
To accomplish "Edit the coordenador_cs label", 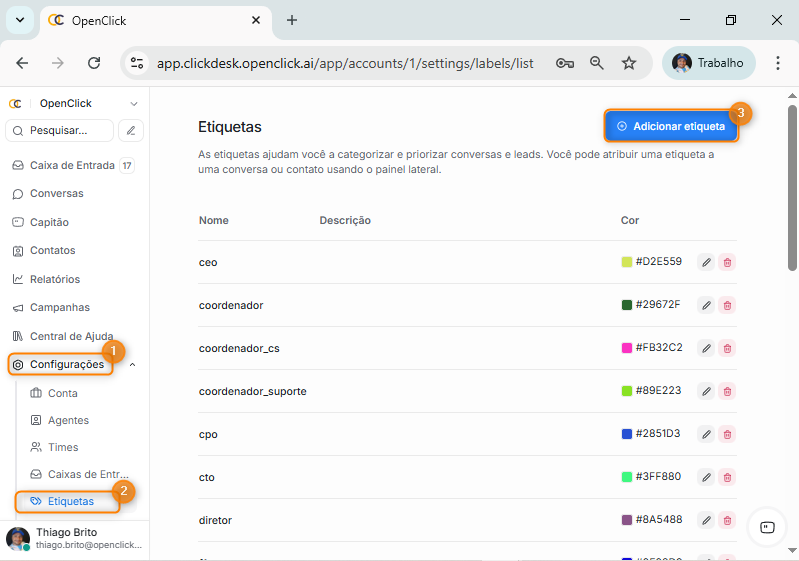I will pyautogui.click(x=706, y=348).
